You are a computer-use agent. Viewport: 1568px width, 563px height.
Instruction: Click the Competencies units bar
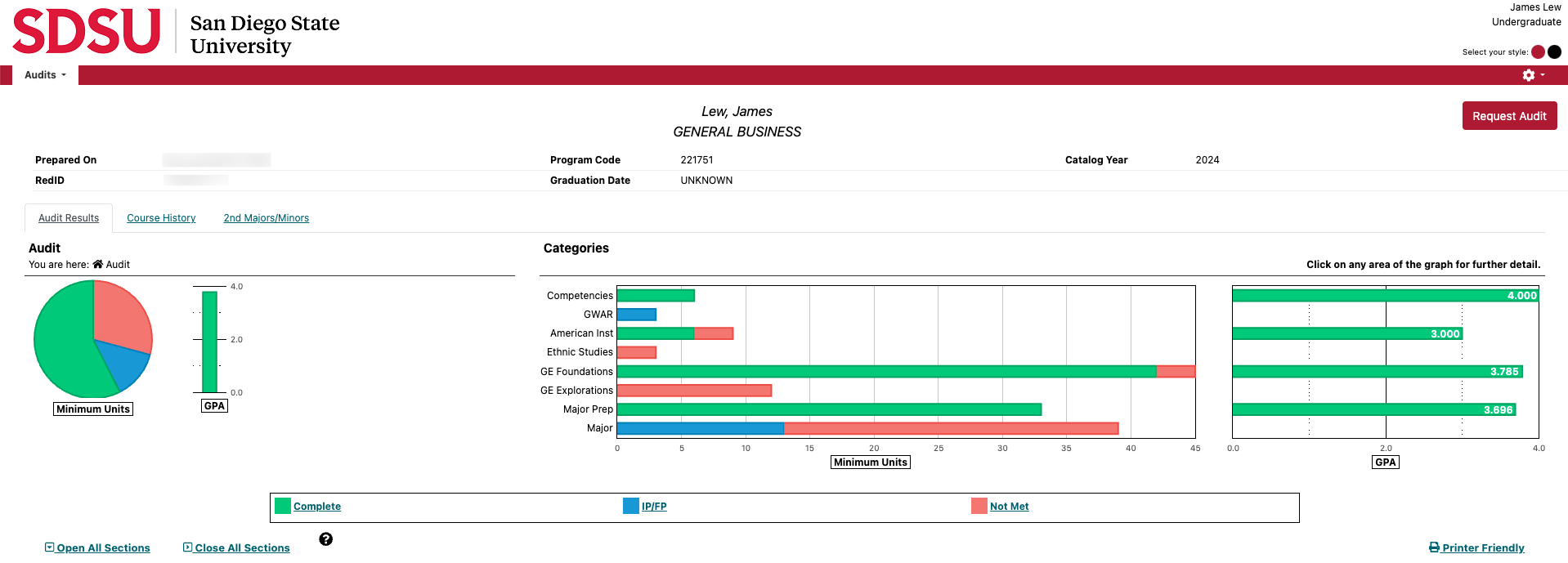pos(656,295)
